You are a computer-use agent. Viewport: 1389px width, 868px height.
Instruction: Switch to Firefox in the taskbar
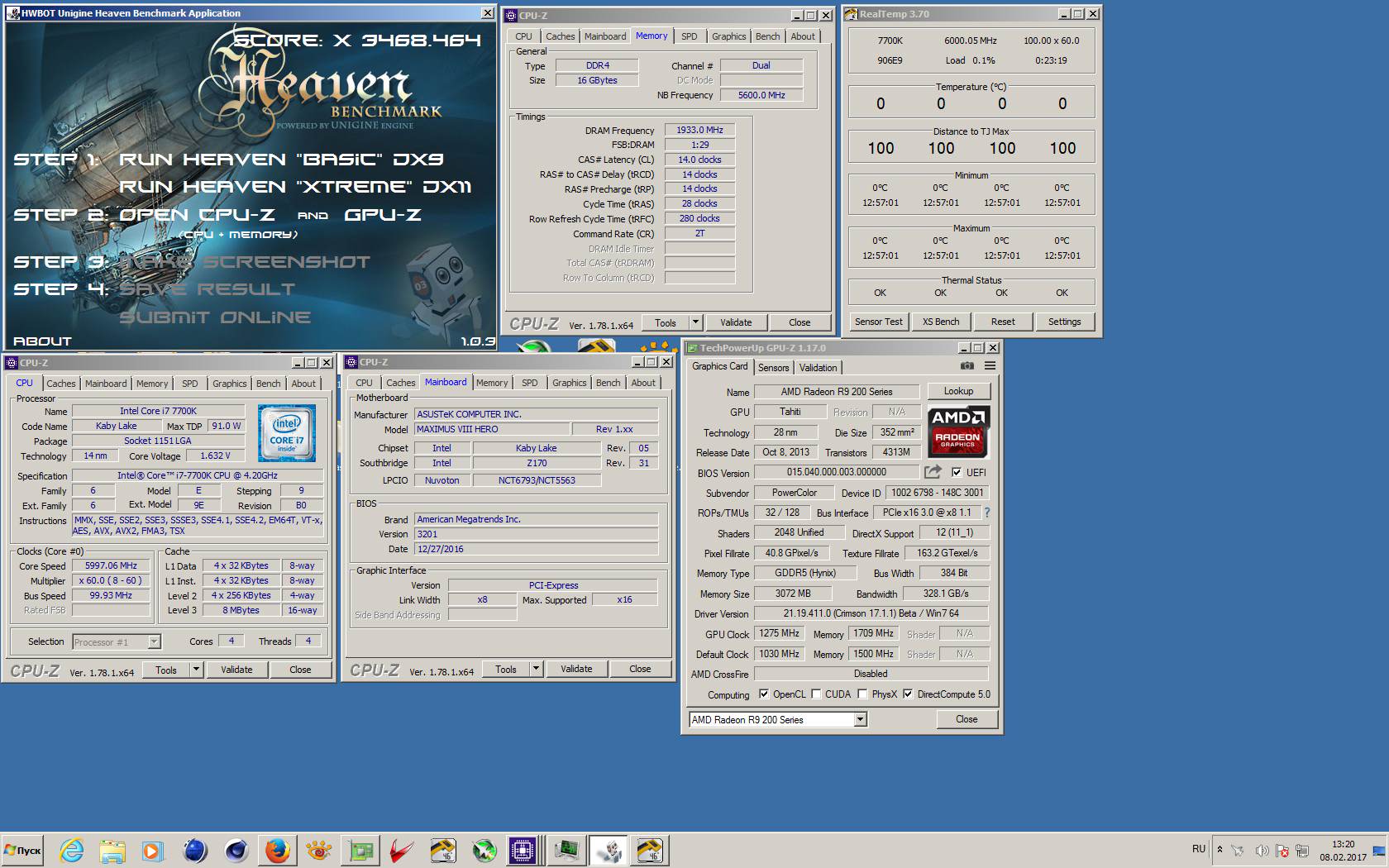click(278, 850)
